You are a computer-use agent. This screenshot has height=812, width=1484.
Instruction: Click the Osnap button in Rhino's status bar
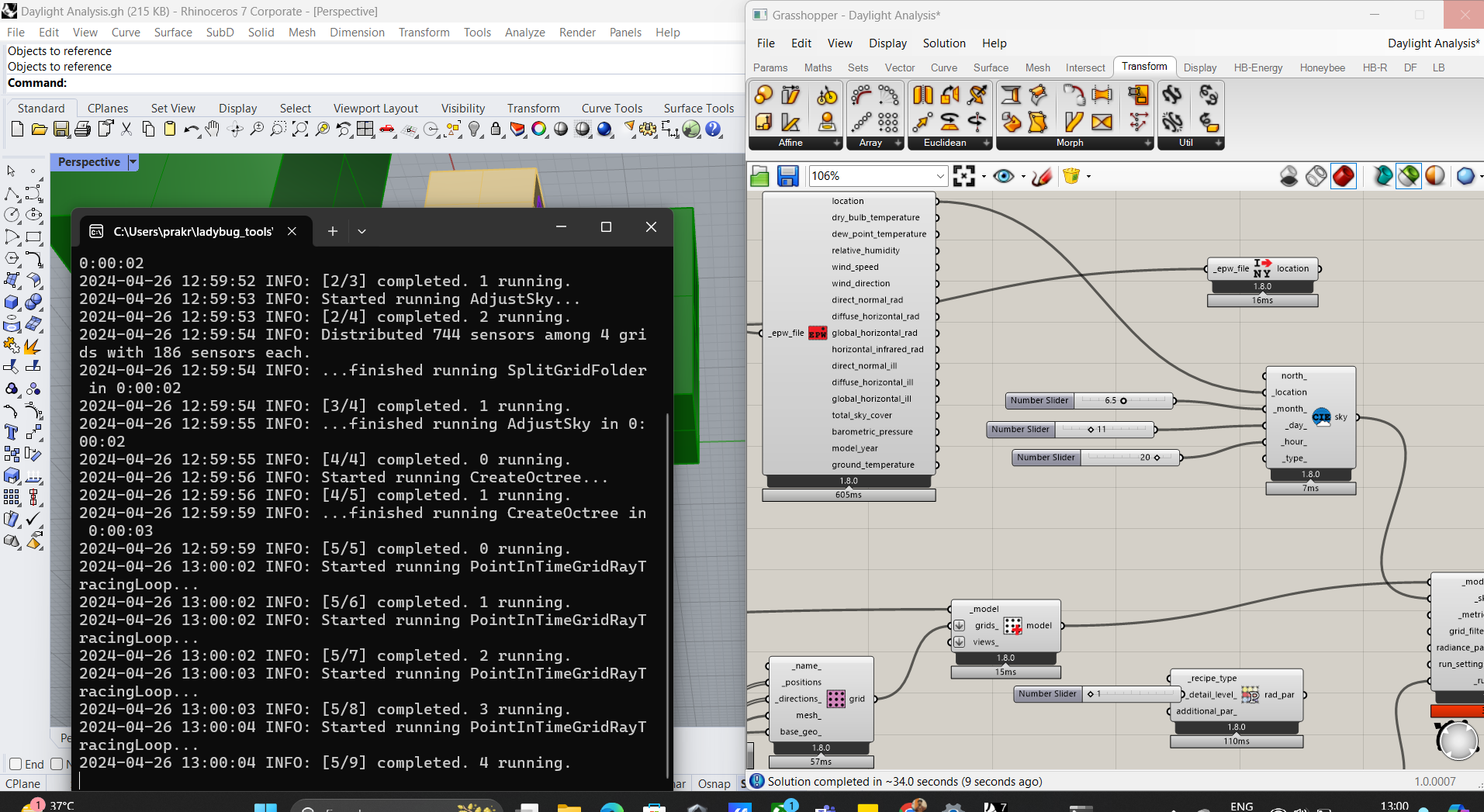point(713,783)
